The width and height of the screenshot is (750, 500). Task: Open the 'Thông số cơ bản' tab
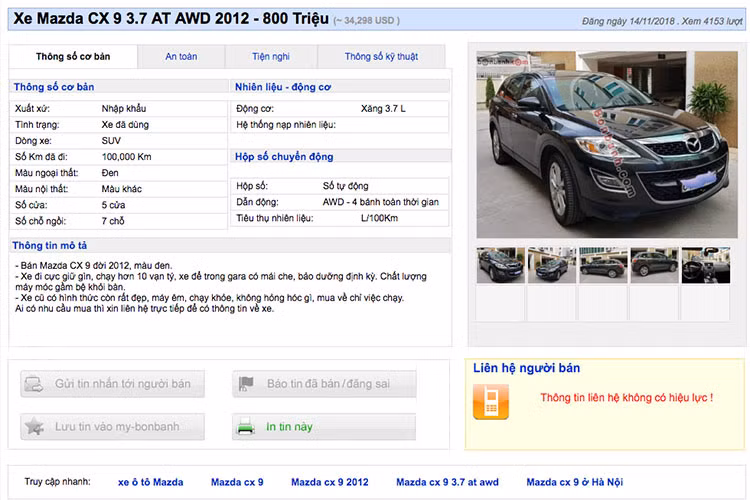pos(73,57)
